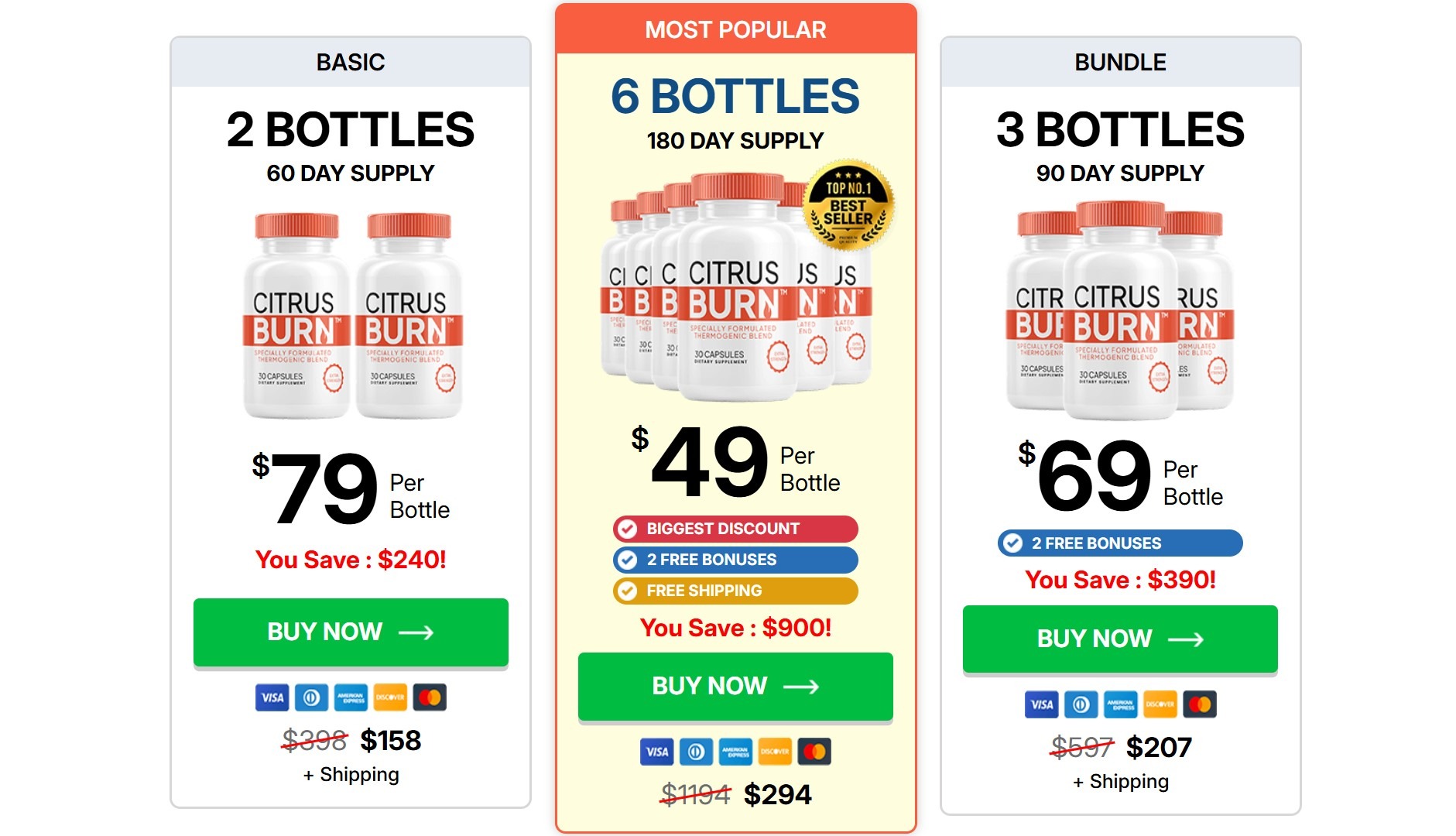
Task: Click the 2 Free Bonuses checkmark in Bundle plan
Action: pos(1012,543)
